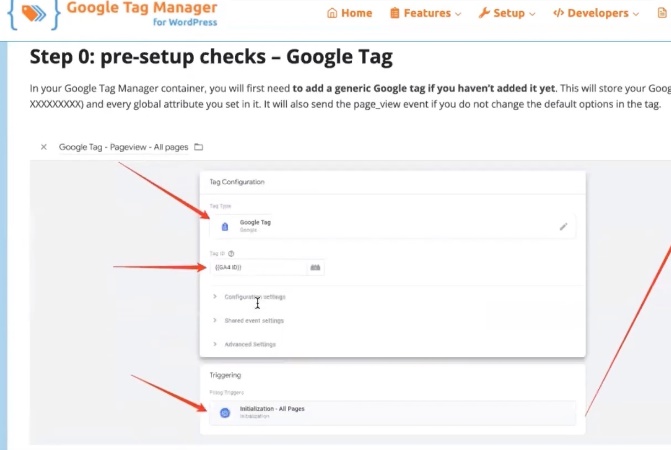671x450 pixels.
Task: Click the Google Tag Manager for WordPress logo
Action: click(x=30, y=14)
